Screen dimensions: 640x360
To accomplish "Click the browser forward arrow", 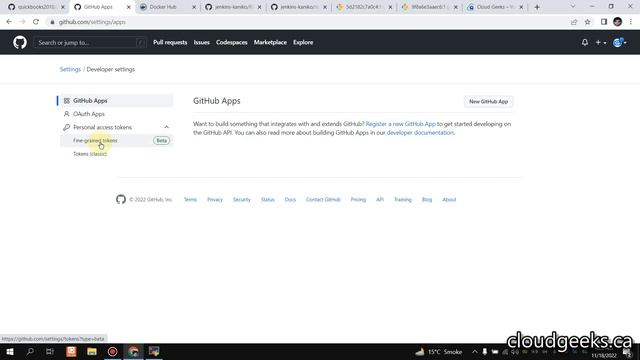I will (x=22, y=22).
